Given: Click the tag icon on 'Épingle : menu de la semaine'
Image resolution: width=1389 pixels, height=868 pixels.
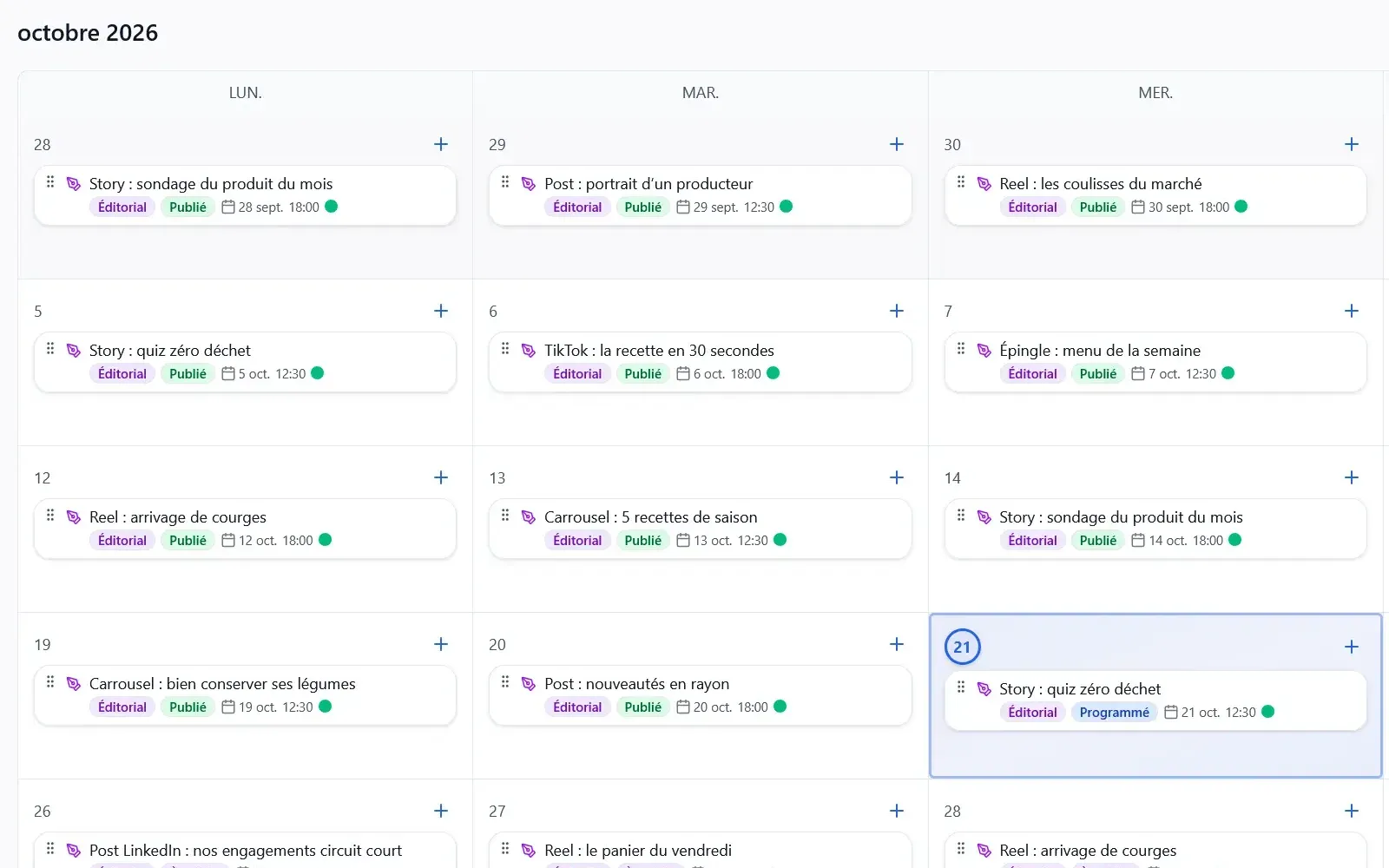Looking at the screenshot, I should 984,351.
